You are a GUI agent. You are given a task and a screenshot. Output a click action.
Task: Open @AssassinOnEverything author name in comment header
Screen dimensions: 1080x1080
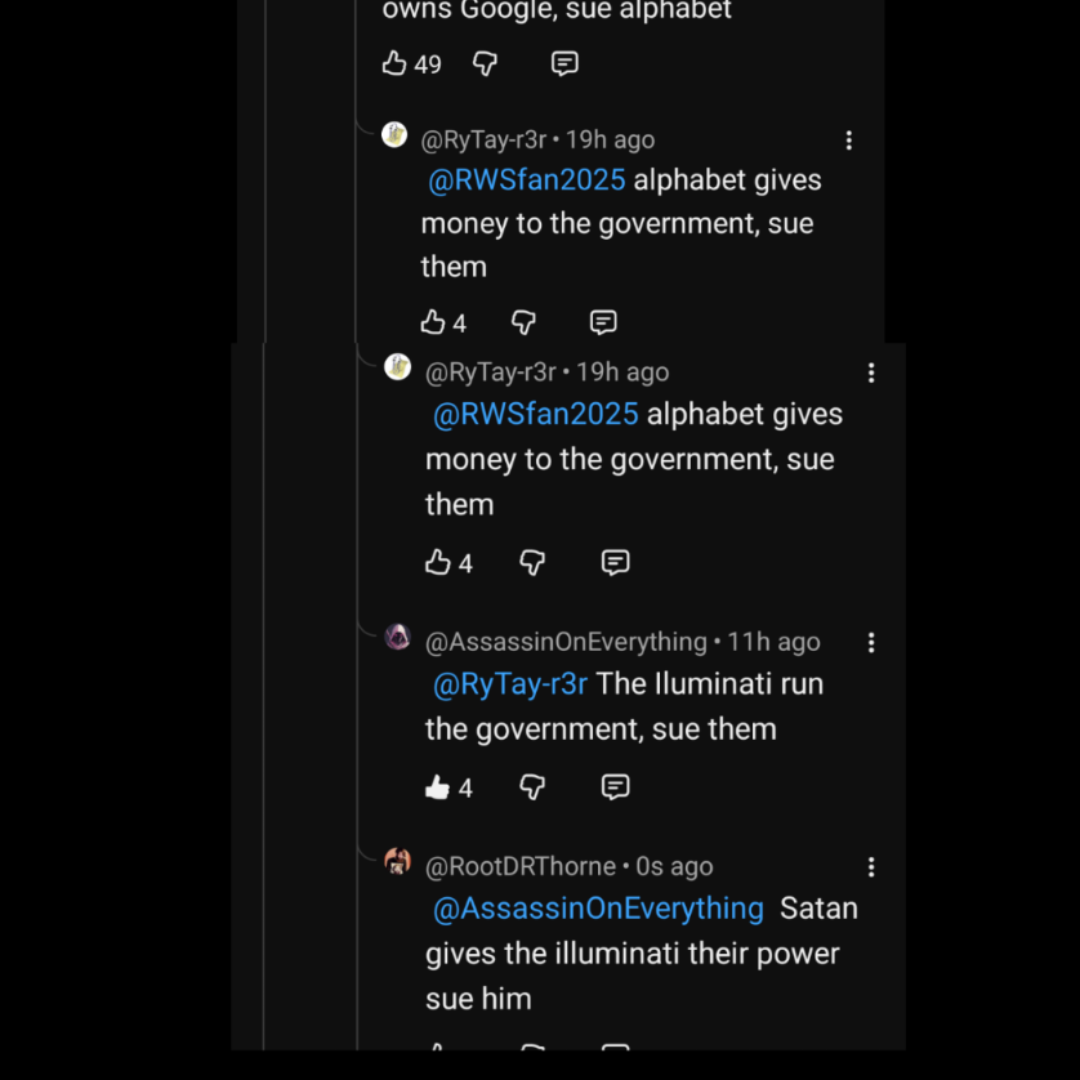coord(566,642)
